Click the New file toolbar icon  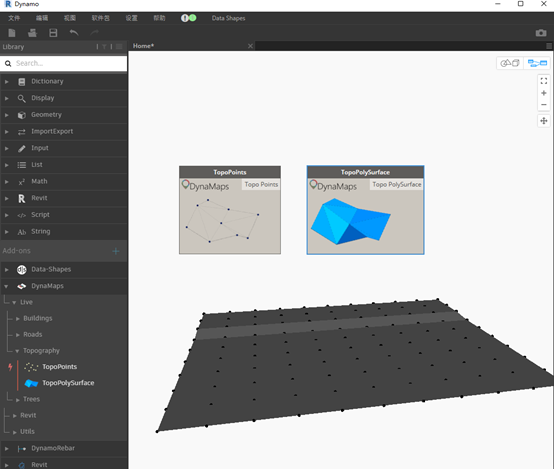(x=12, y=33)
